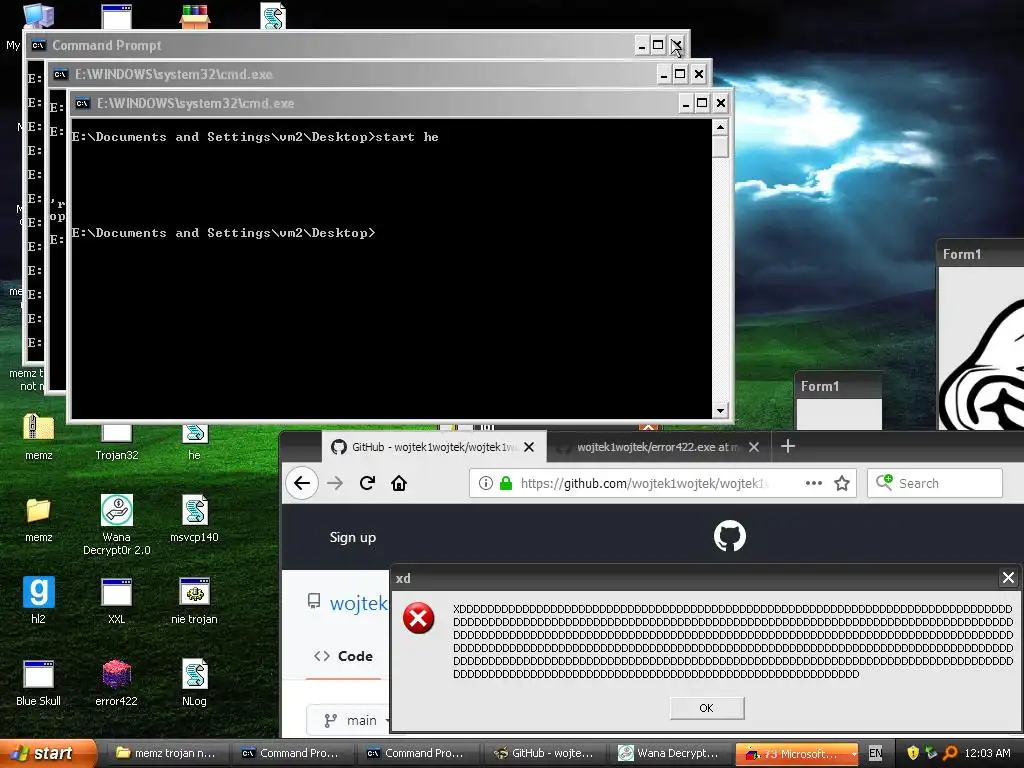The width and height of the screenshot is (1024, 768).
Task: Open the browser home page
Action: pos(399,483)
